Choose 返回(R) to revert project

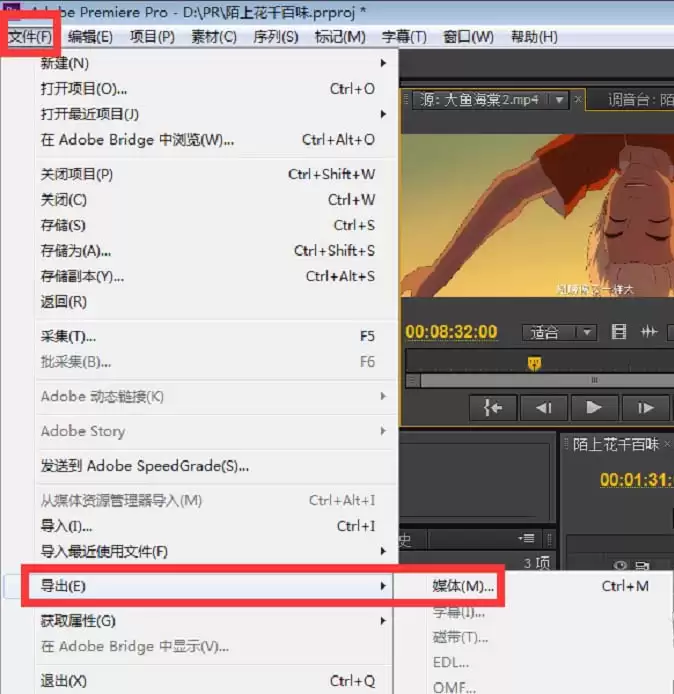(216, 302)
